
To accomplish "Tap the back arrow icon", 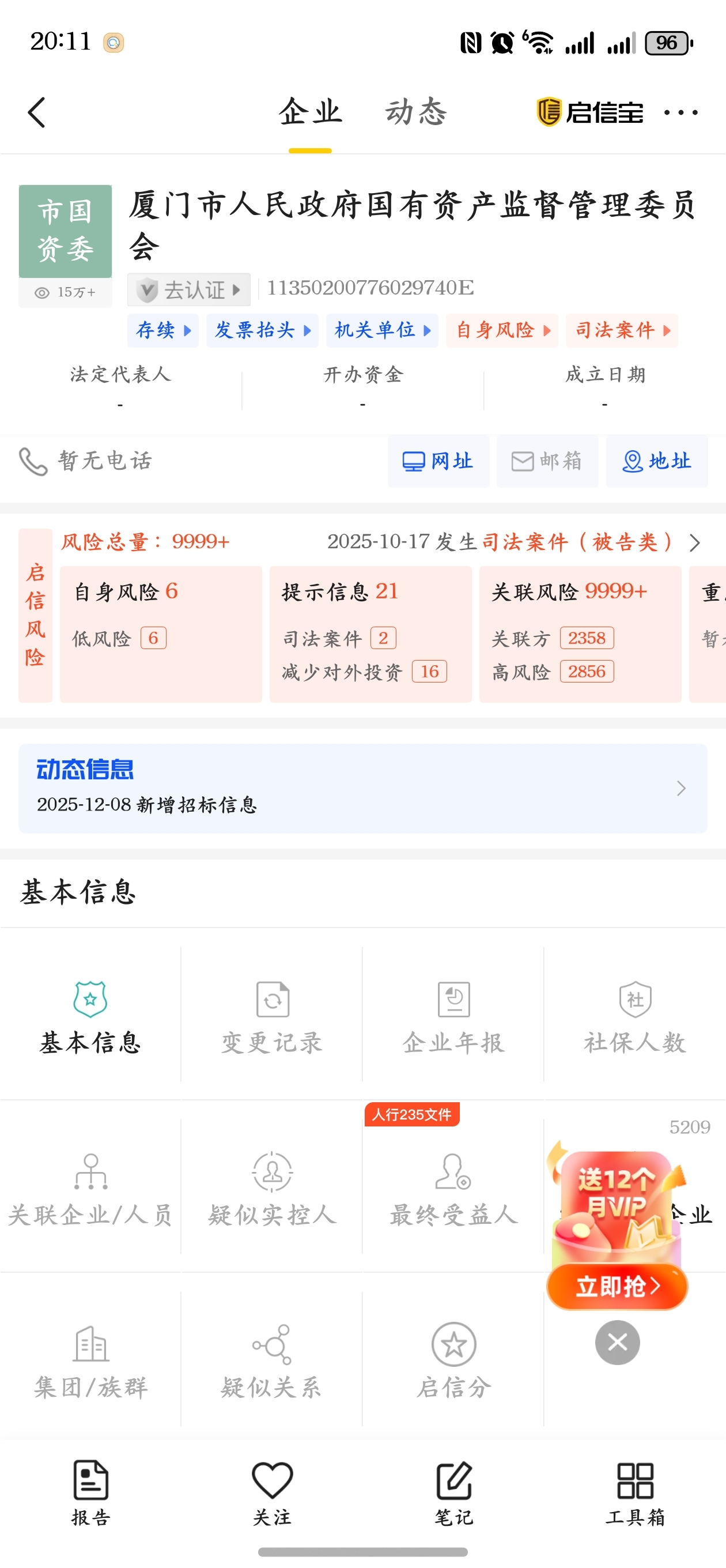I will (x=36, y=112).
